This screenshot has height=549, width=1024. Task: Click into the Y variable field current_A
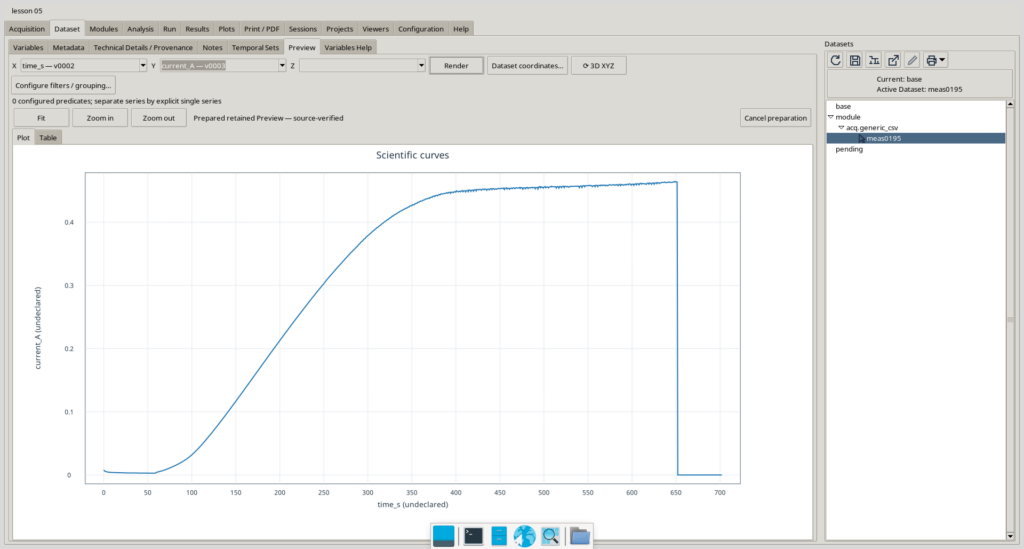219,65
